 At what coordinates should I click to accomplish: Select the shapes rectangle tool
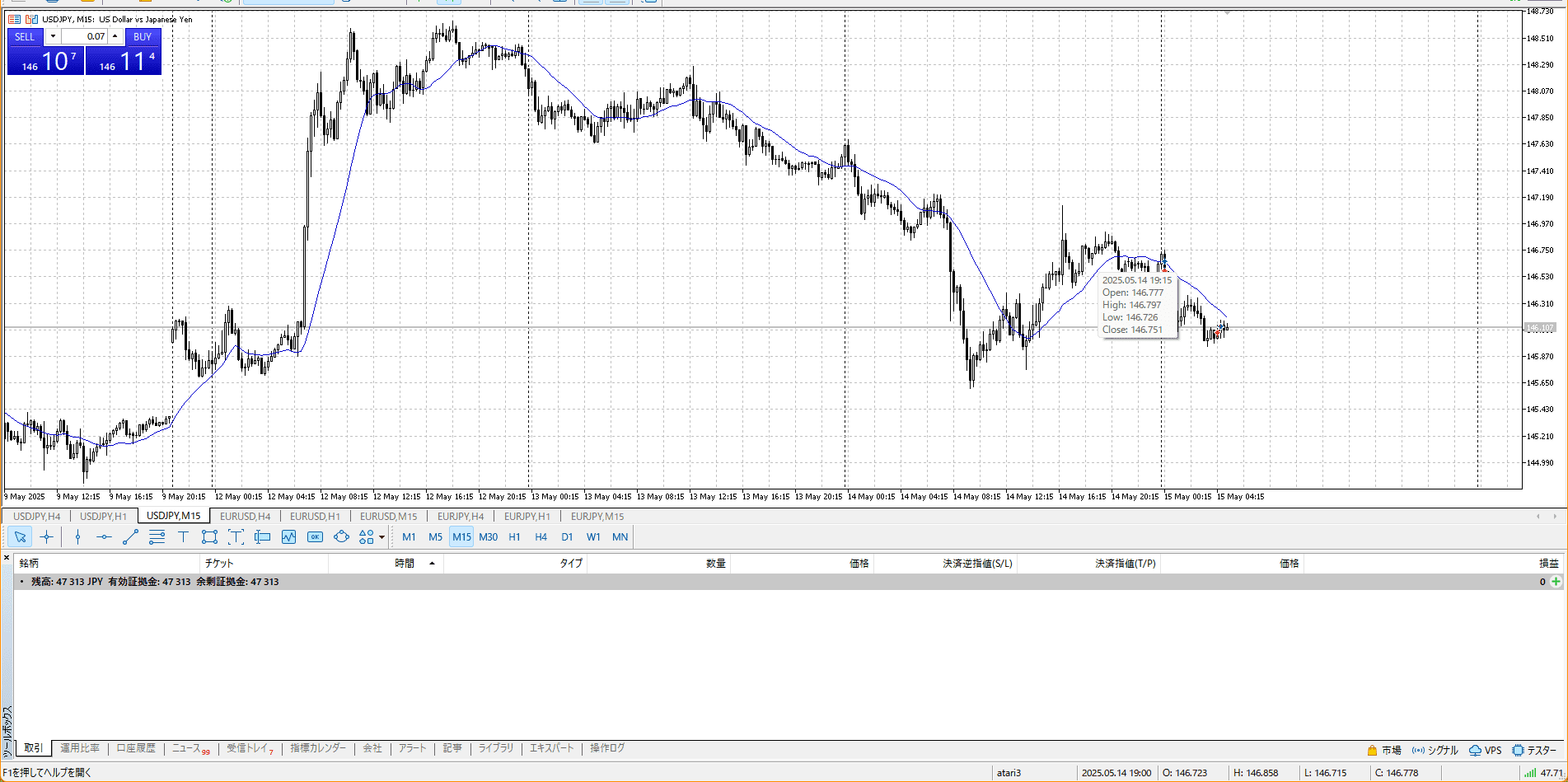(x=209, y=537)
